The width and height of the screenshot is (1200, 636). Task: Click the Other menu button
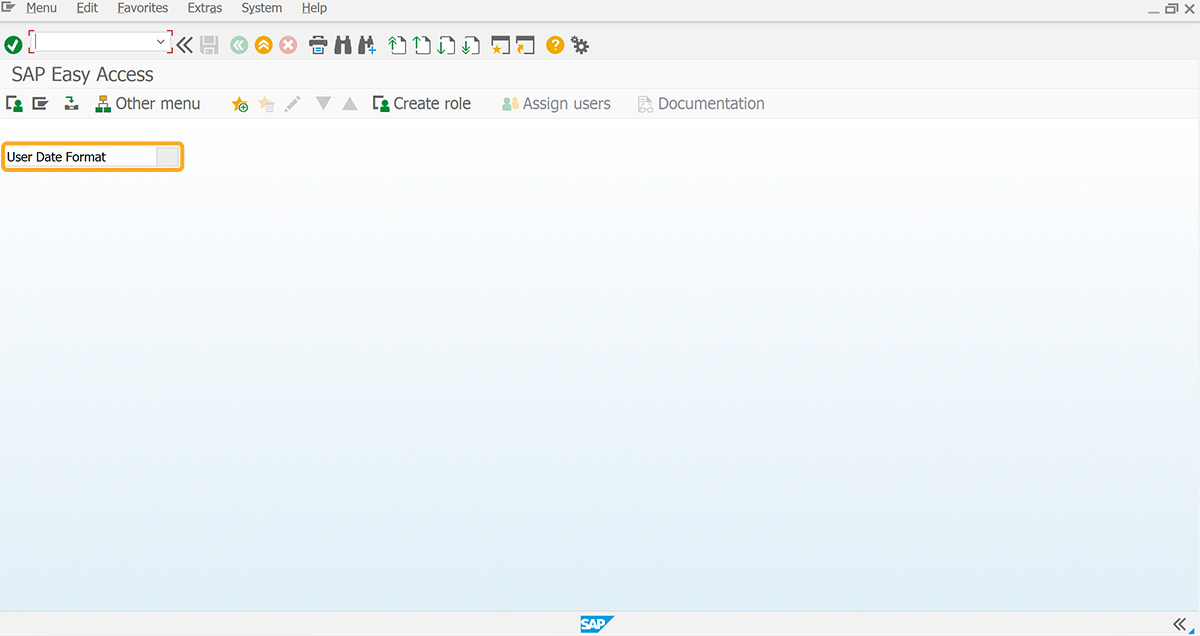148,103
